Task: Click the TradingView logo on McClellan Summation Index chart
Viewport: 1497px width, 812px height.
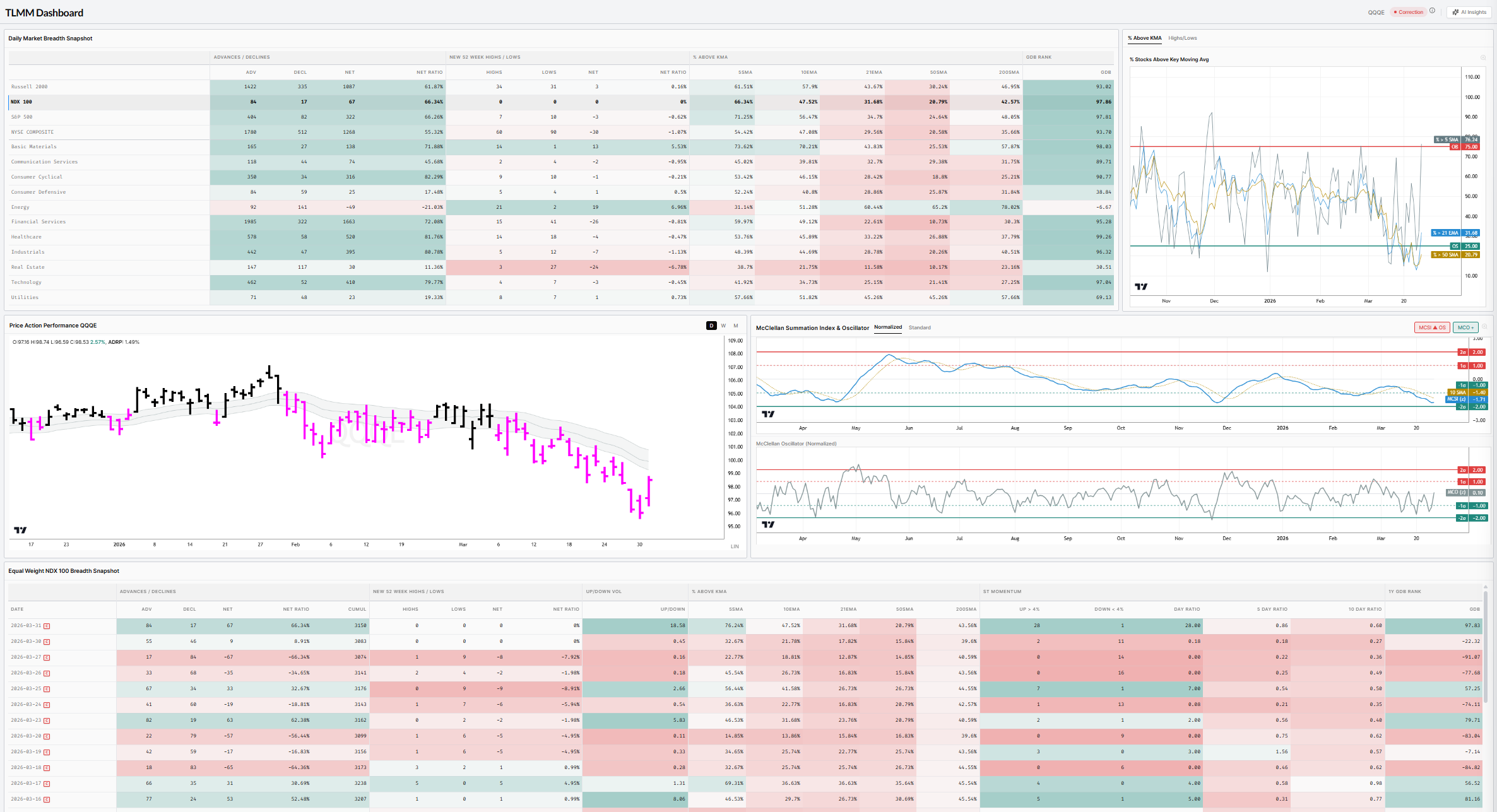Action: [767, 414]
